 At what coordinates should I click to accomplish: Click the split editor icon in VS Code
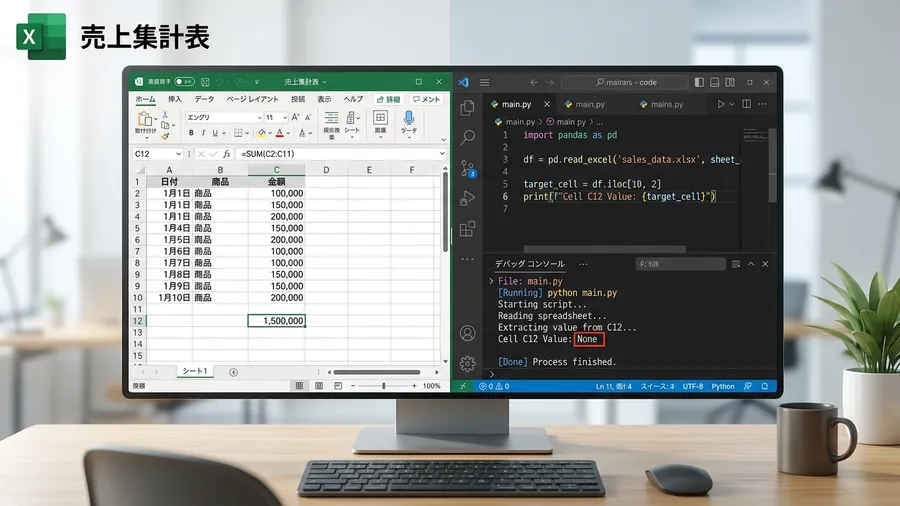pos(746,104)
